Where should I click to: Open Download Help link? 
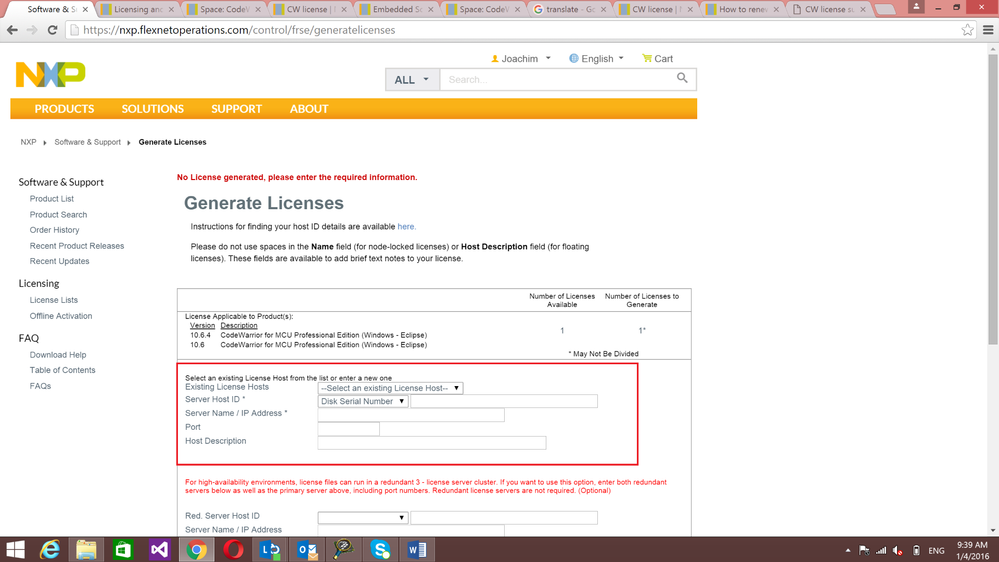[x=57, y=355]
